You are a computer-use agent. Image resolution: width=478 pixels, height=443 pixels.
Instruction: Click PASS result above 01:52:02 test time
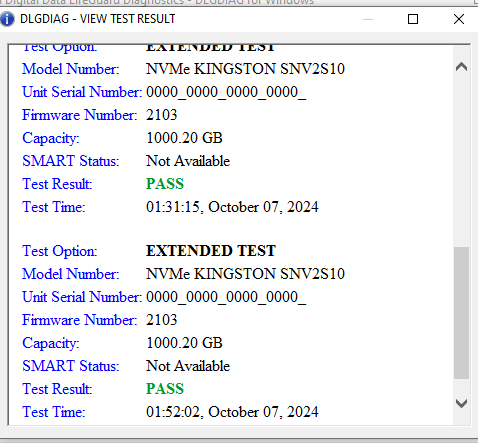coord(165,389)
